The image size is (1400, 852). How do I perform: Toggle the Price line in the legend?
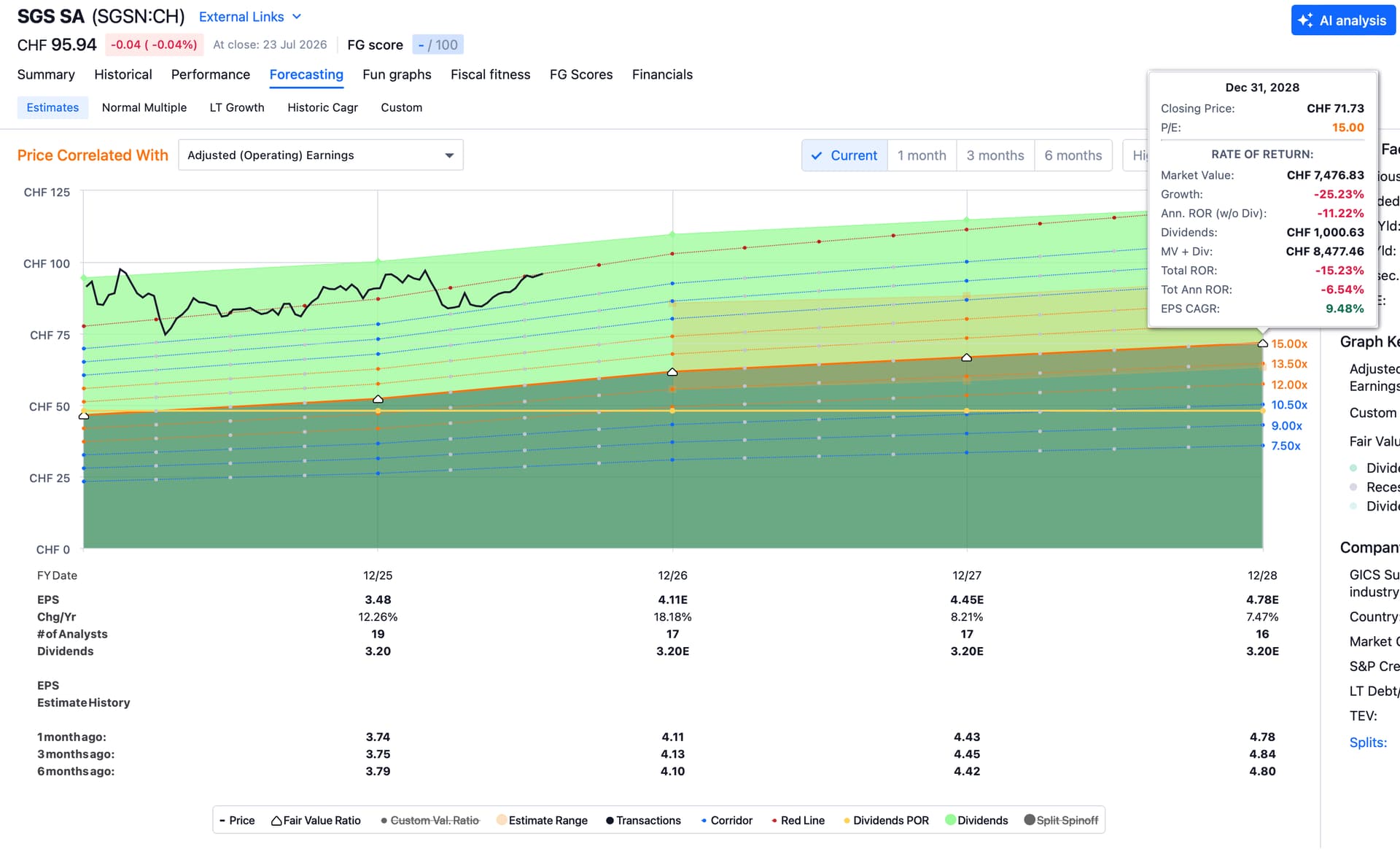[x=237, y=821]
